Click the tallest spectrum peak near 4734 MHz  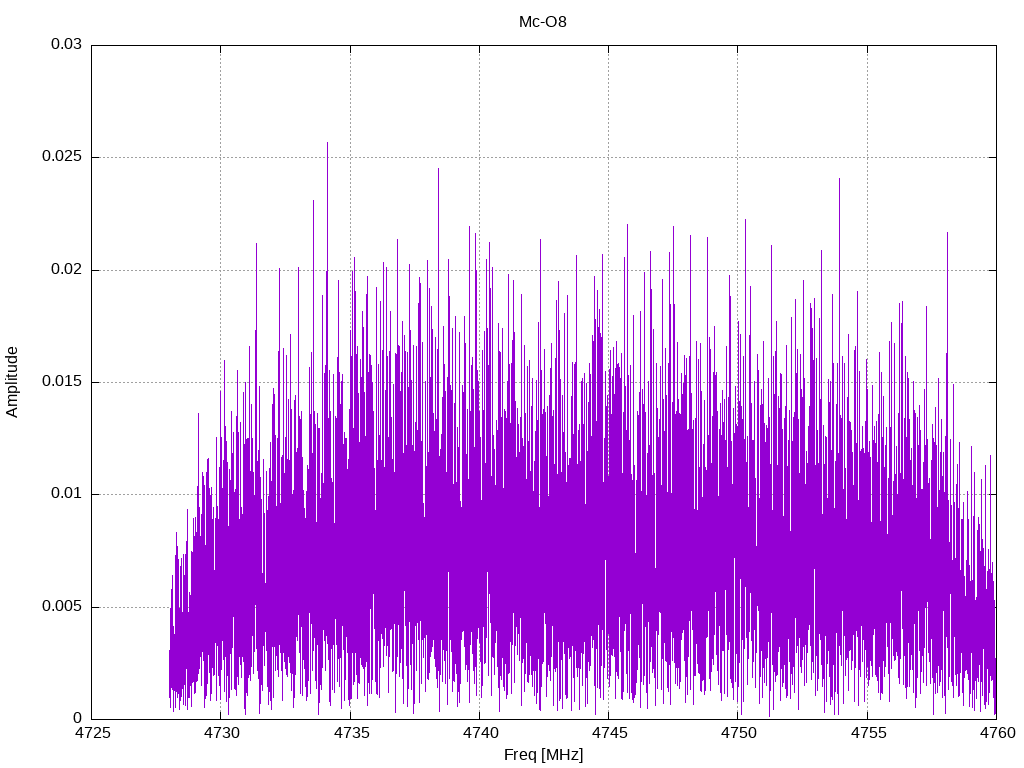click(327, 143)
